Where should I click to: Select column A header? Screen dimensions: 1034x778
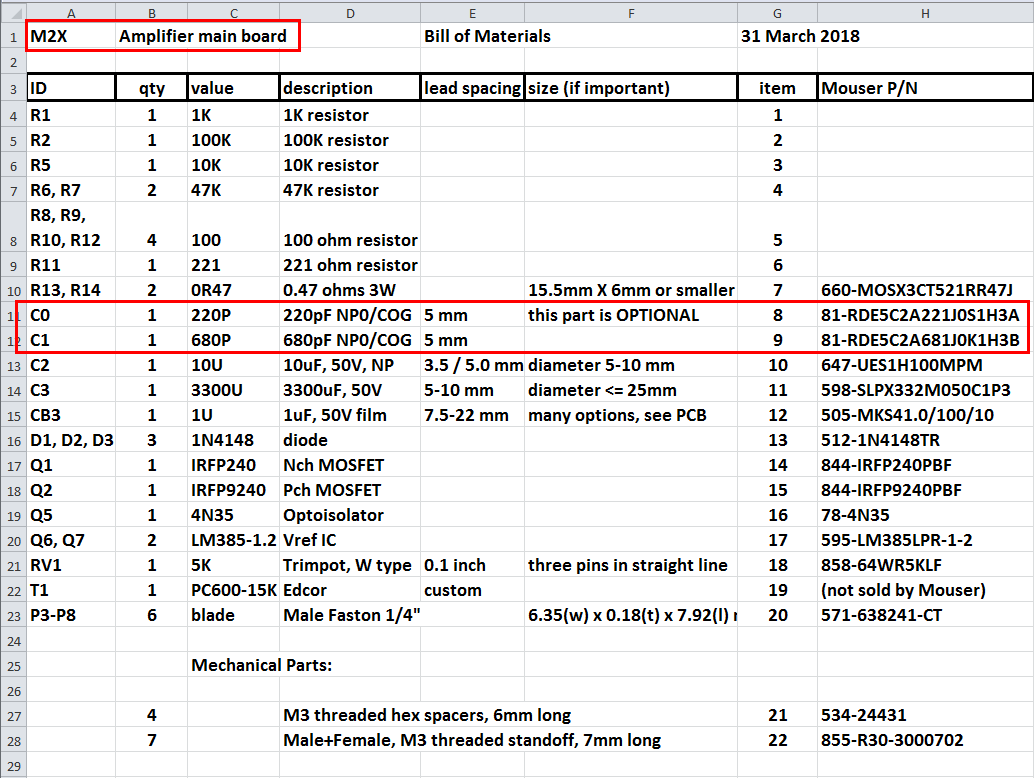pyautogui.click(x=71, y=13)
